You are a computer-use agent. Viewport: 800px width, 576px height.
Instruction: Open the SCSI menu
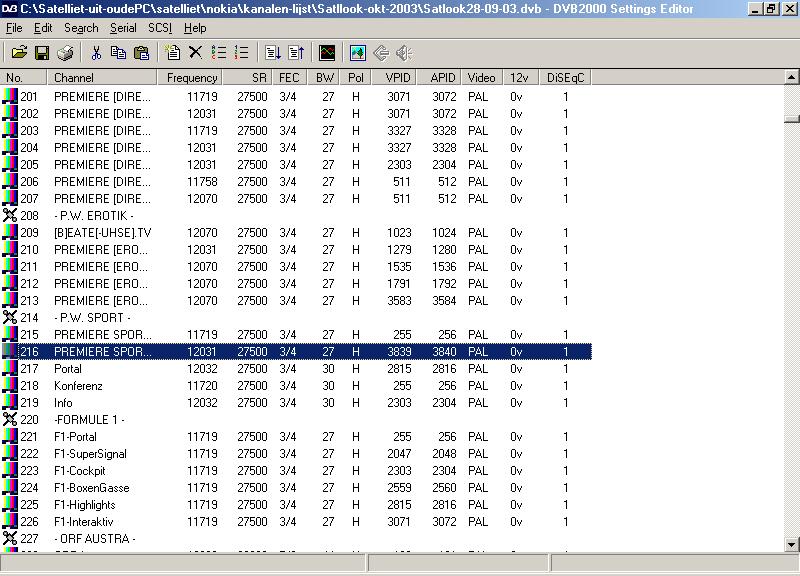(x=160, y=28)
